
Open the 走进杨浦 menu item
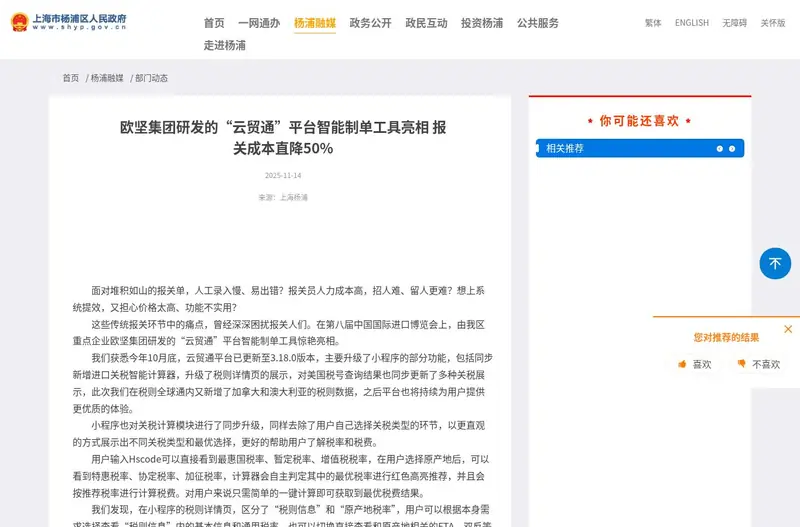(224, 45)
